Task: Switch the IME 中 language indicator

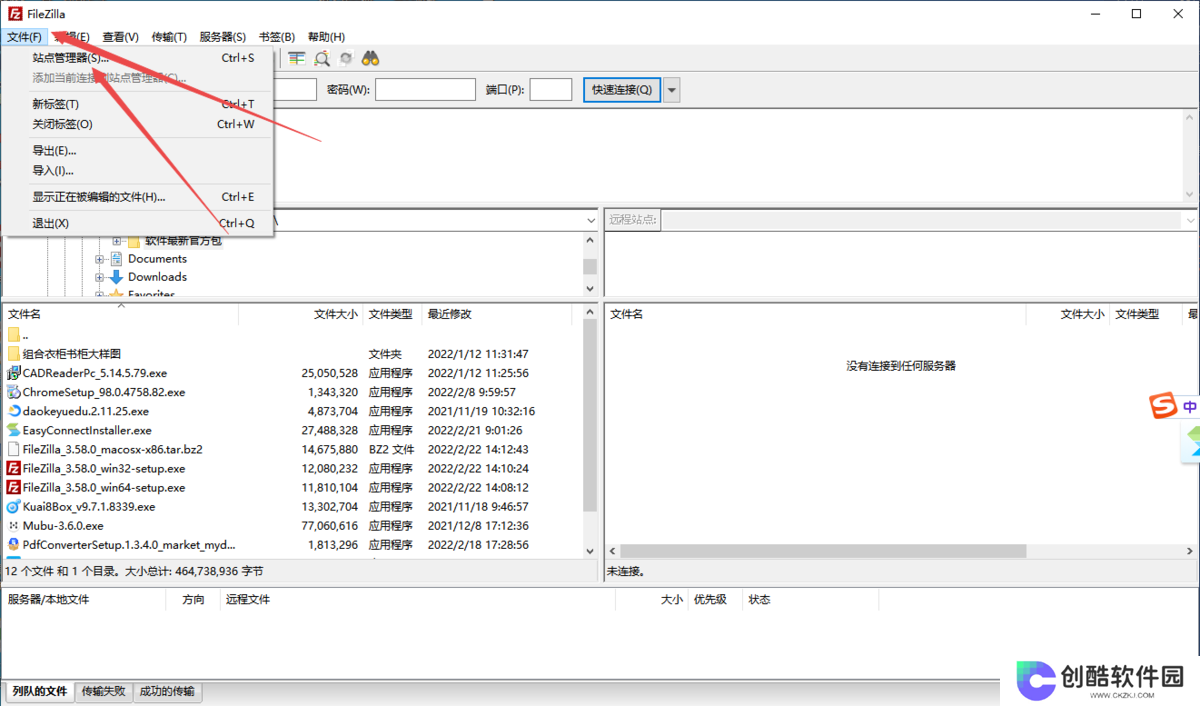Action: (1190, 407)
